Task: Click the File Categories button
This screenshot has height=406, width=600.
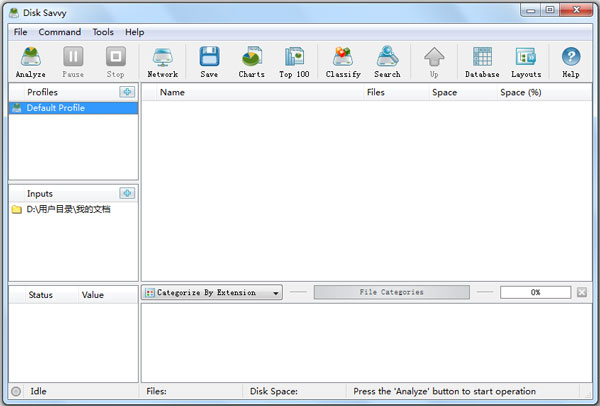Action: coord(391,292)
